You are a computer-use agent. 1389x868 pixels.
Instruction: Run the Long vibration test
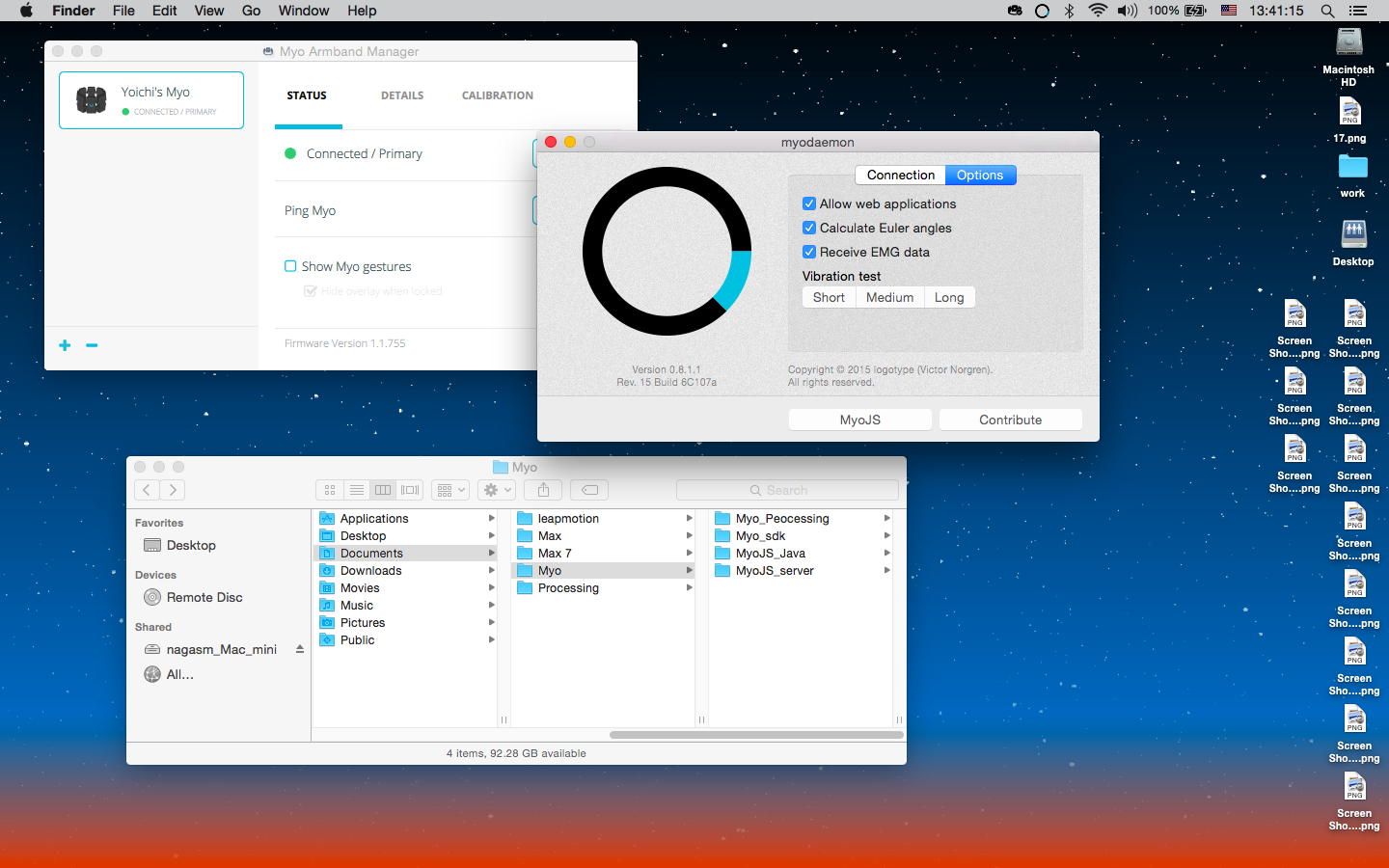pos(949,297)
